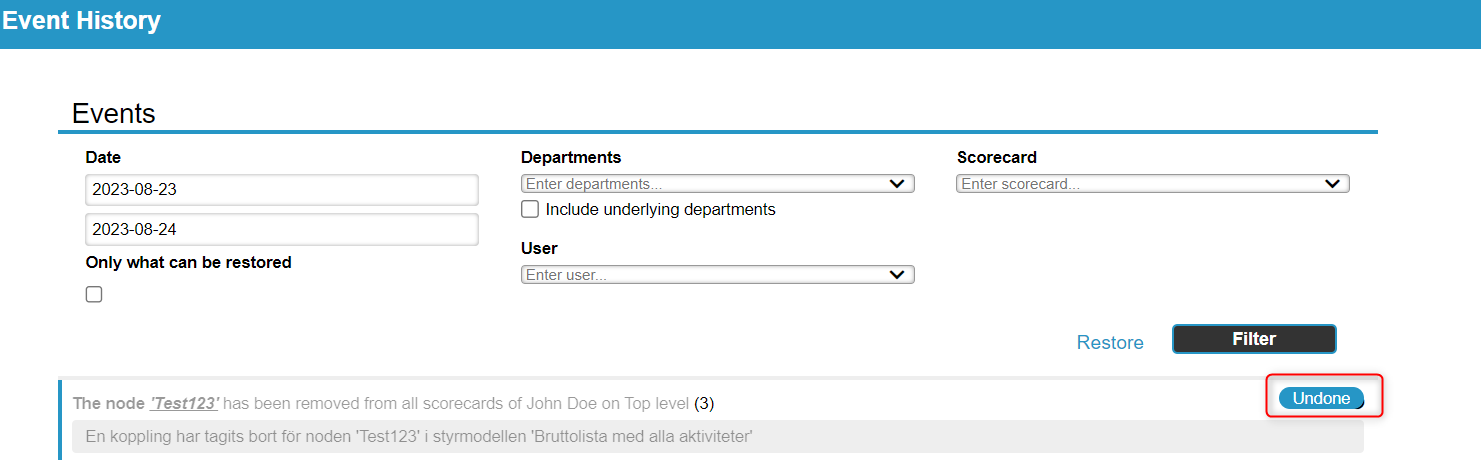Focus the 'Enter departments...' text box
The height and width of the screenshot is (460, 1481).
coord(700,184)
